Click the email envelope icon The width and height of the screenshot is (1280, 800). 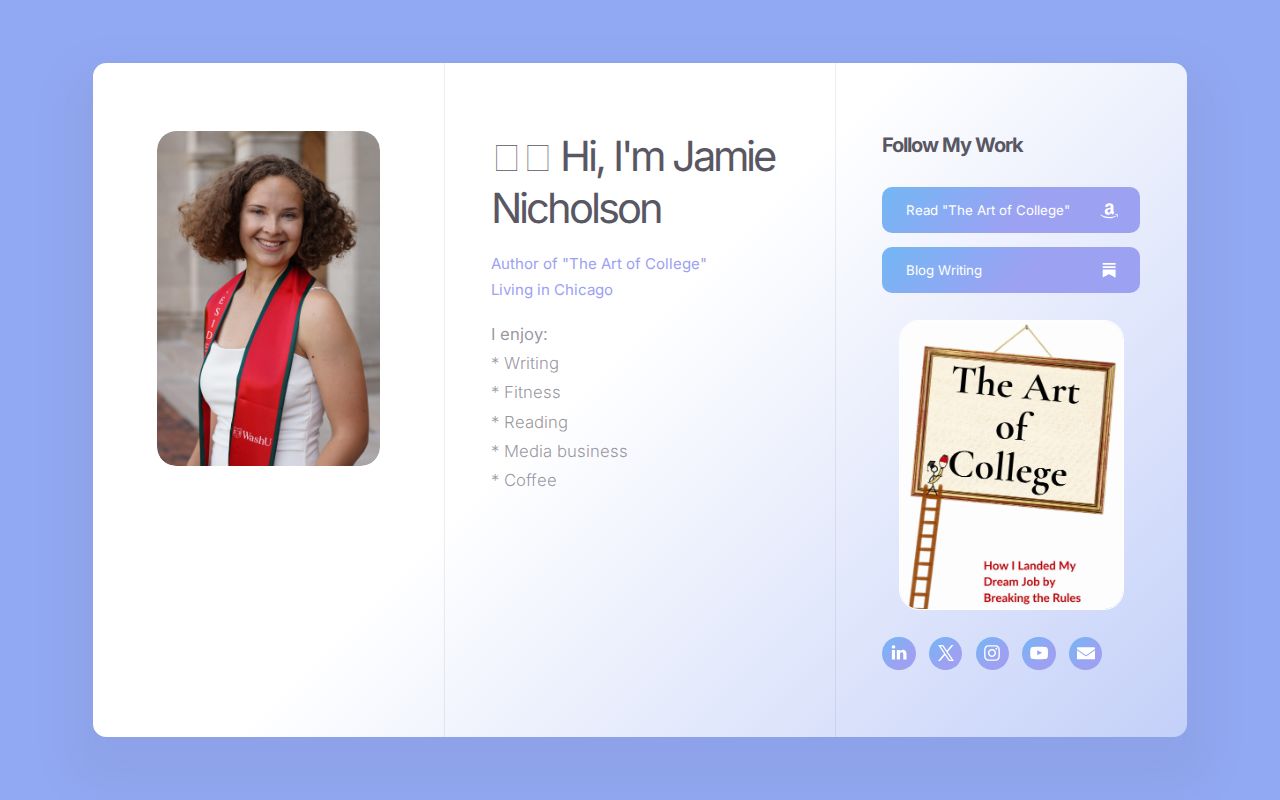click(x=1085, y=653)
